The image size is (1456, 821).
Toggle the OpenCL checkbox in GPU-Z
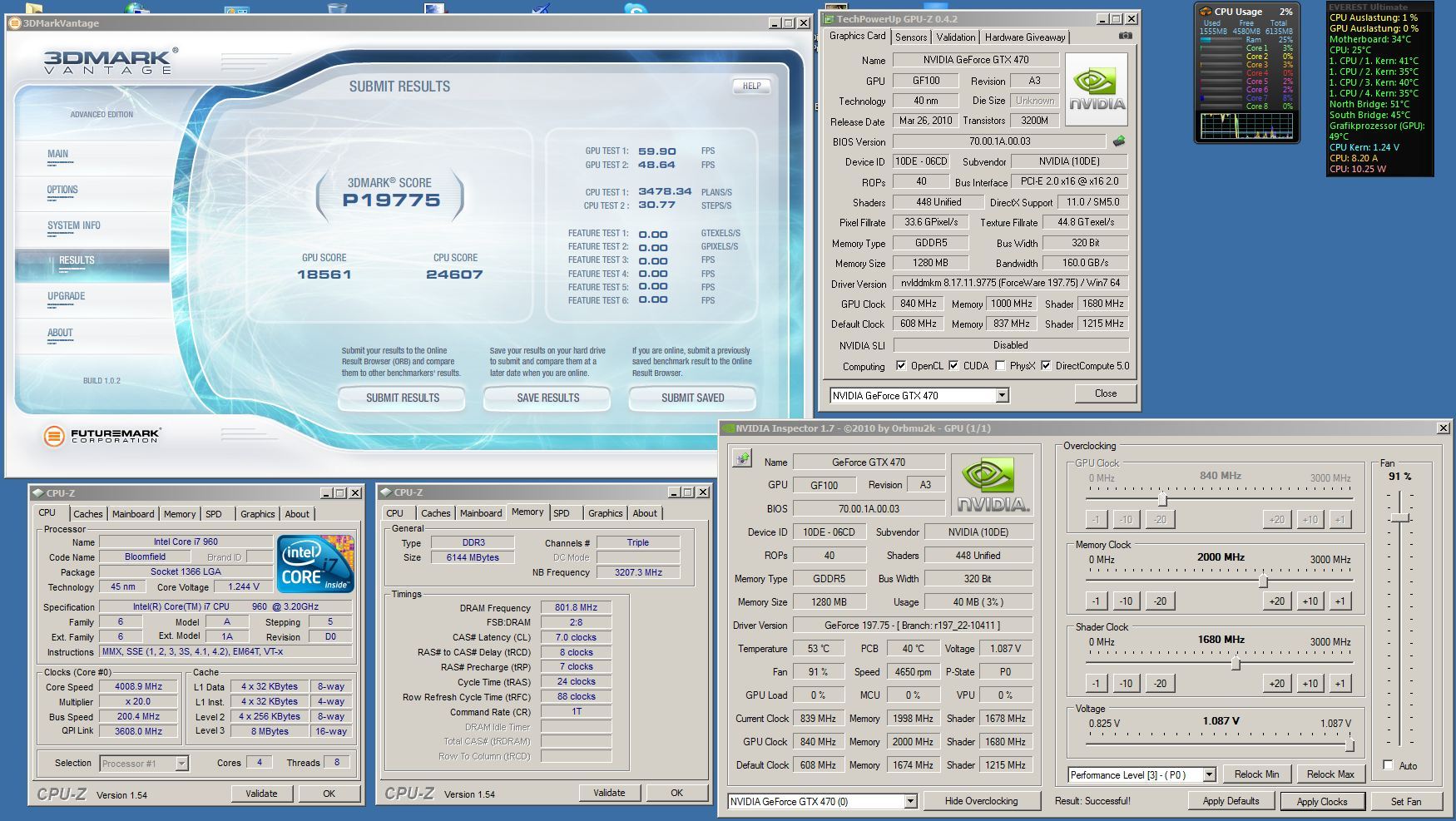point(900,365)
